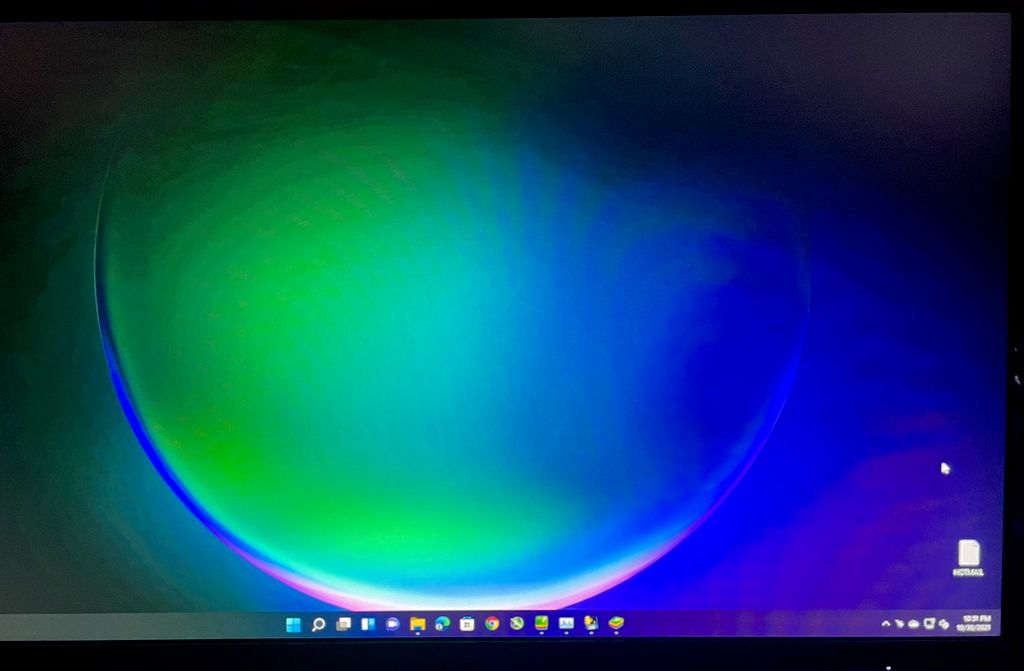1024x671 pixels.
Task: Click the taskbar Search magnifier icon
Action: 318,625
